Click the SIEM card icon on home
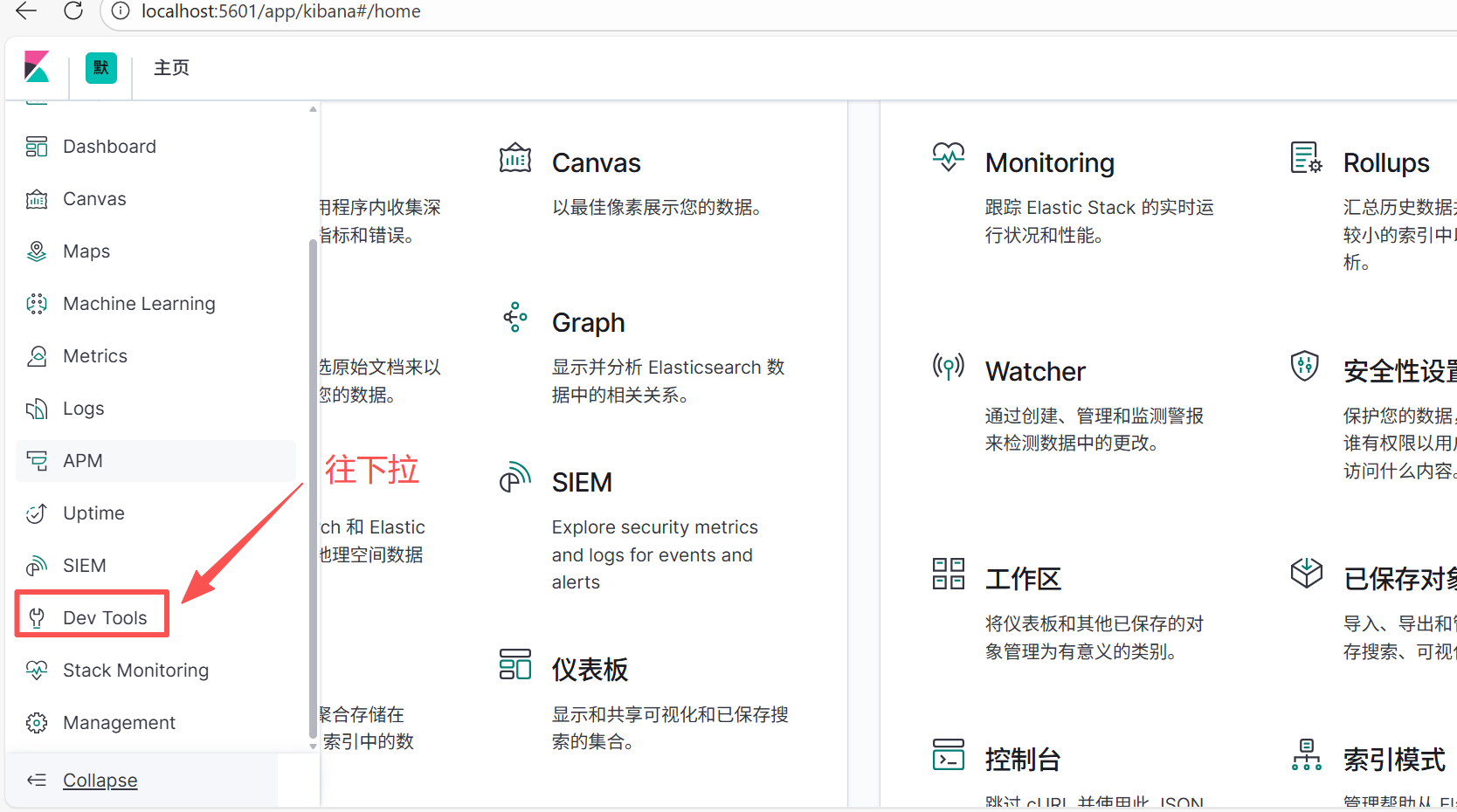Image resolution: width=1457 pixels, height=812 pixels. click(515, 477)
